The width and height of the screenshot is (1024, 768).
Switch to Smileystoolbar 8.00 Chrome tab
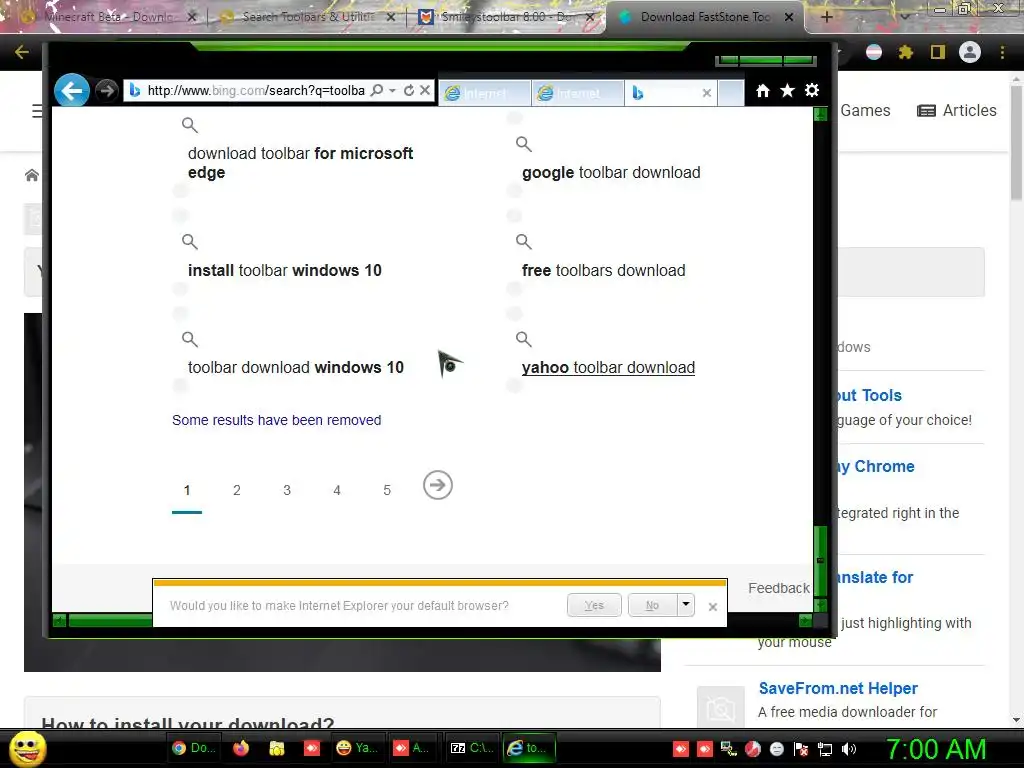click(x=506, y=17)
